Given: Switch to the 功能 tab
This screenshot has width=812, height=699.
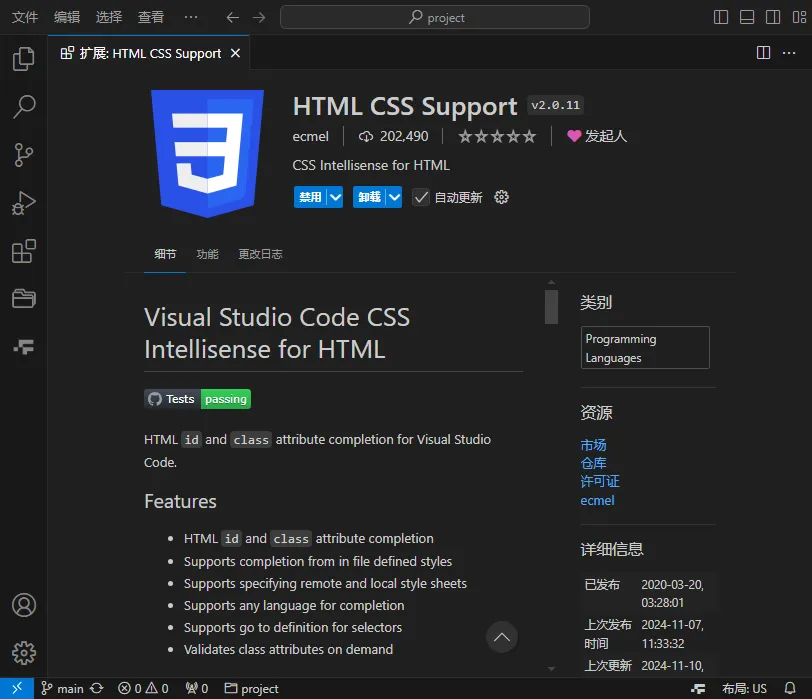Looking at the screenshot, I should click(207, 254).
